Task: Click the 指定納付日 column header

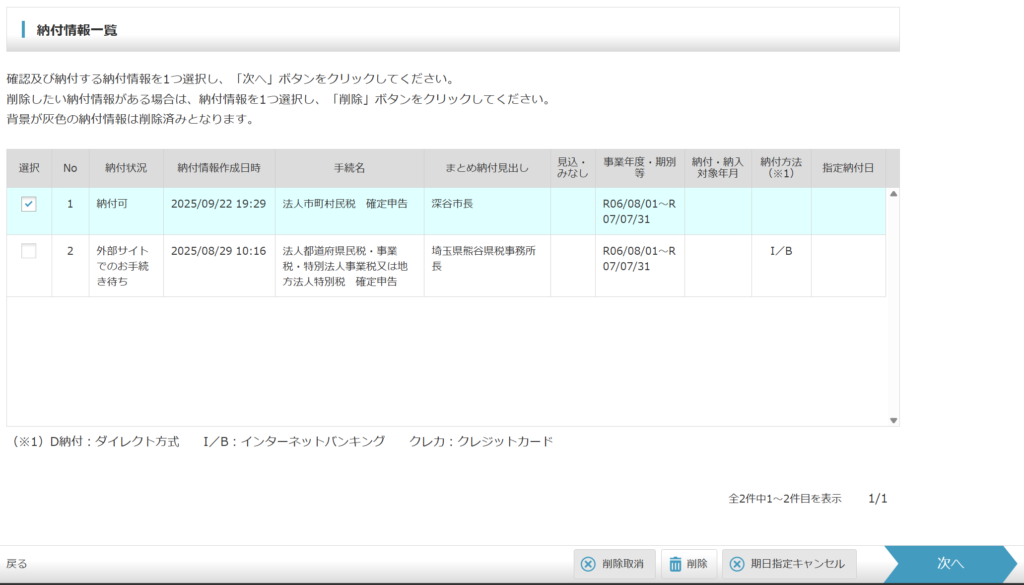Action: [x=848, y=168]
